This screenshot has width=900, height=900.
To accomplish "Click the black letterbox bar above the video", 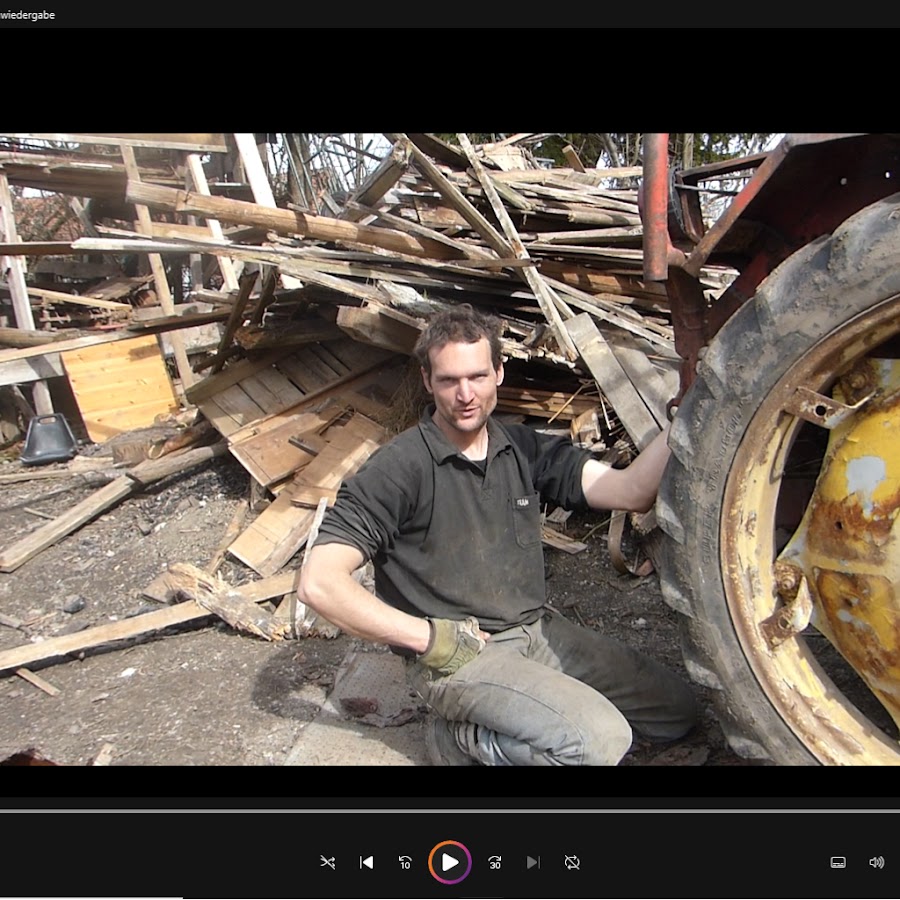I will point(450,80).
